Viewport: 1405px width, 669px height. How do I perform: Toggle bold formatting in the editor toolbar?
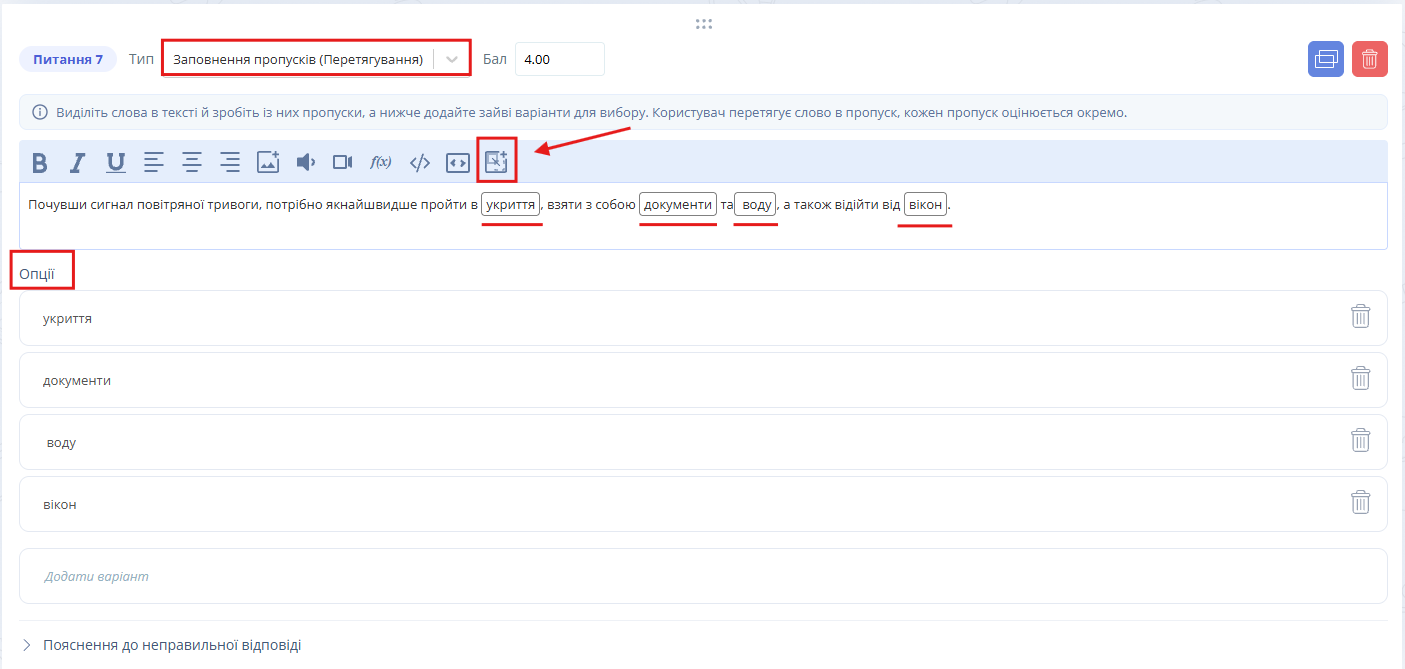(x=40, y=162)
